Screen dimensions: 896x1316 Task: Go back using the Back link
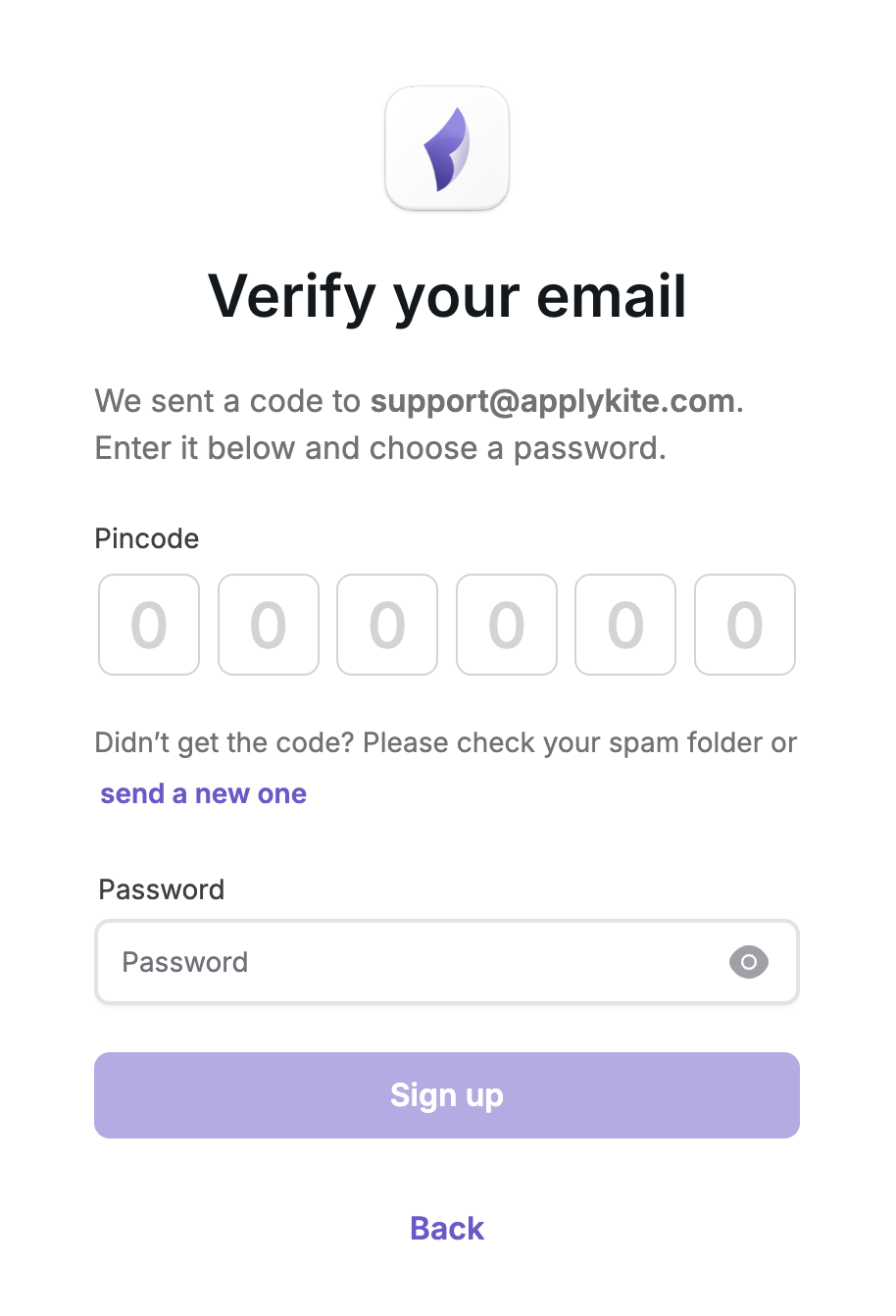click(447, 1228)
